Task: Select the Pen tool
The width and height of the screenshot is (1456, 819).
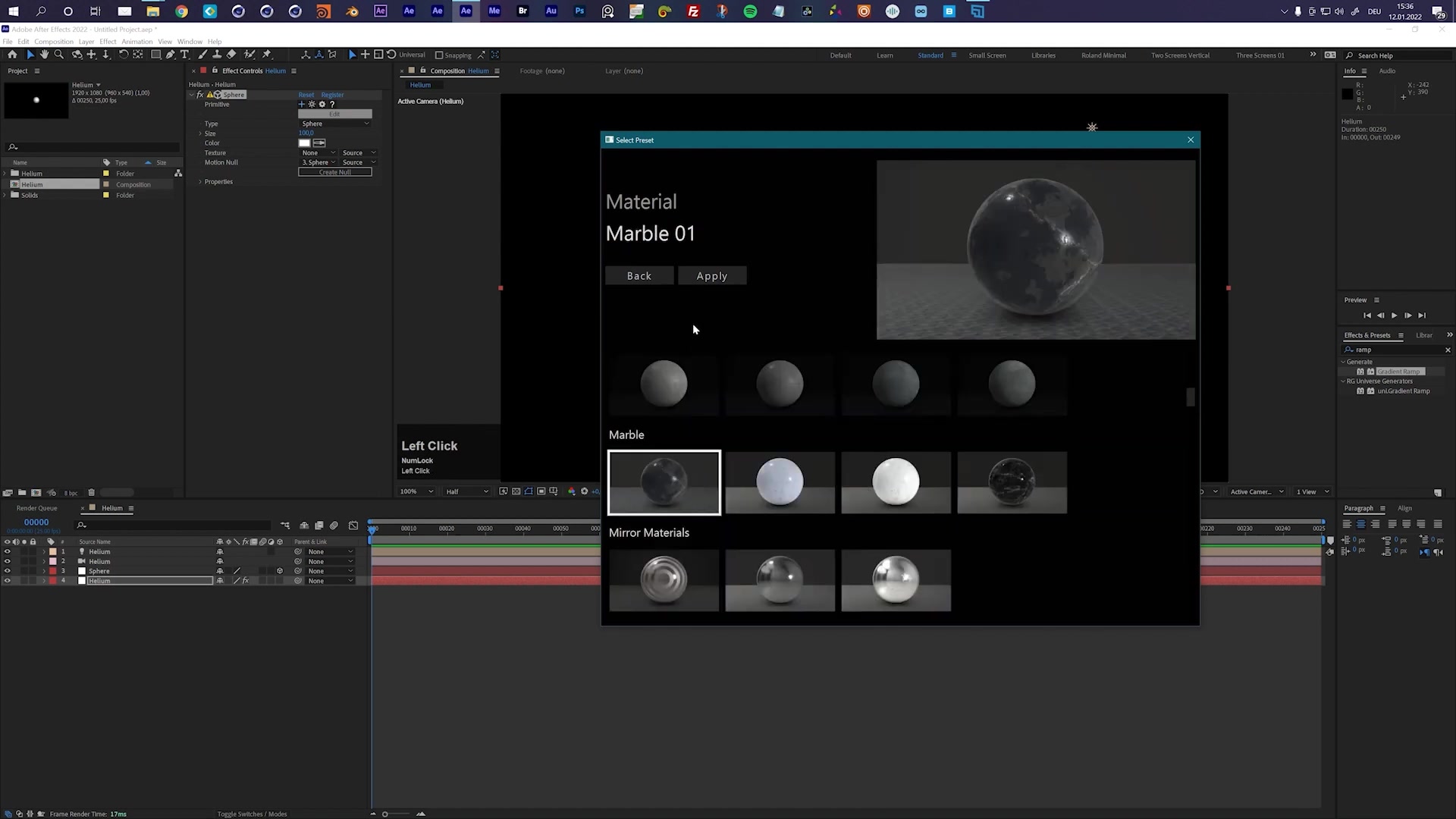Action: pyautogui.click(x=170, y=55)
